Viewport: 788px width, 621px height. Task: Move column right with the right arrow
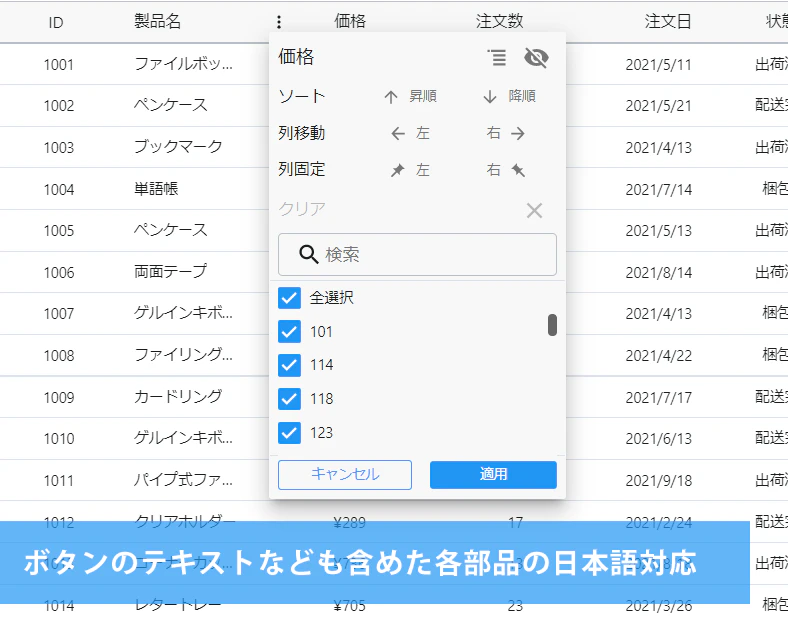[518, 134]
